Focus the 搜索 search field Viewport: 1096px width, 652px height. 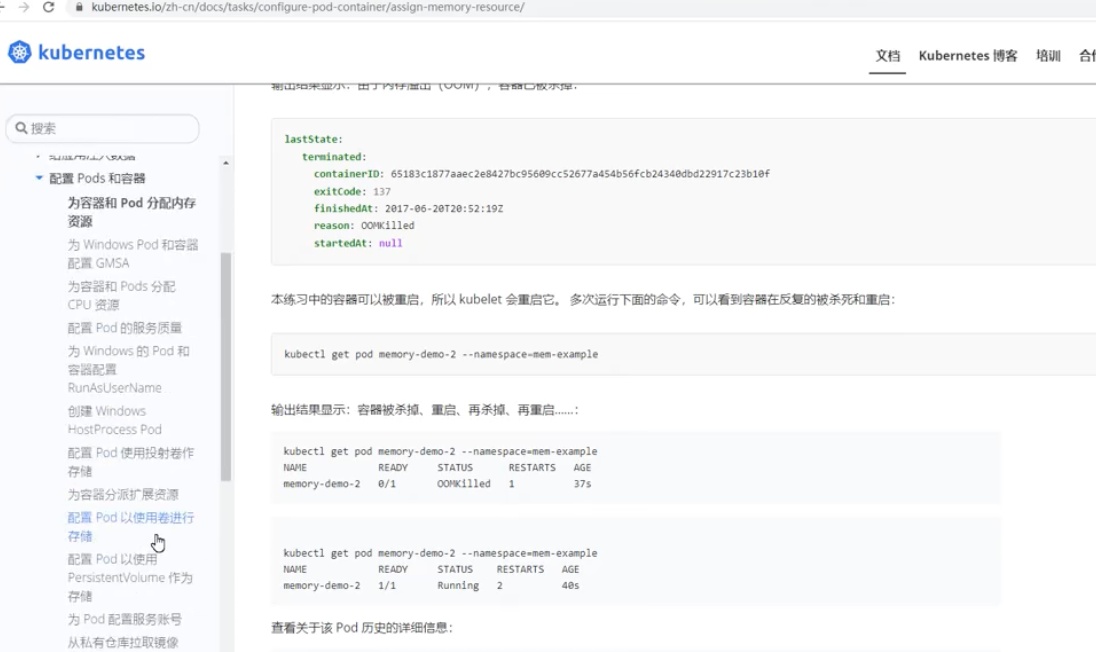click(x=103, y=129)
